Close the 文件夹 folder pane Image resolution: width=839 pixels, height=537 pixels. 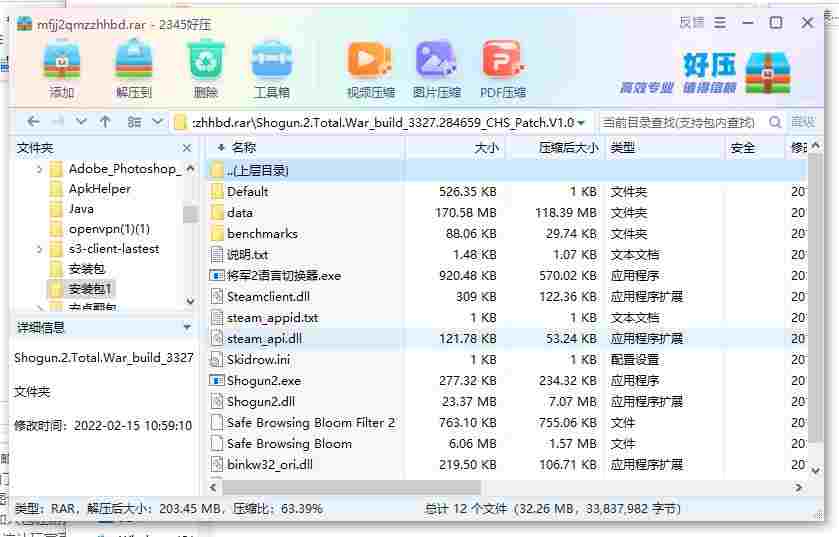[x=187, y=148]
